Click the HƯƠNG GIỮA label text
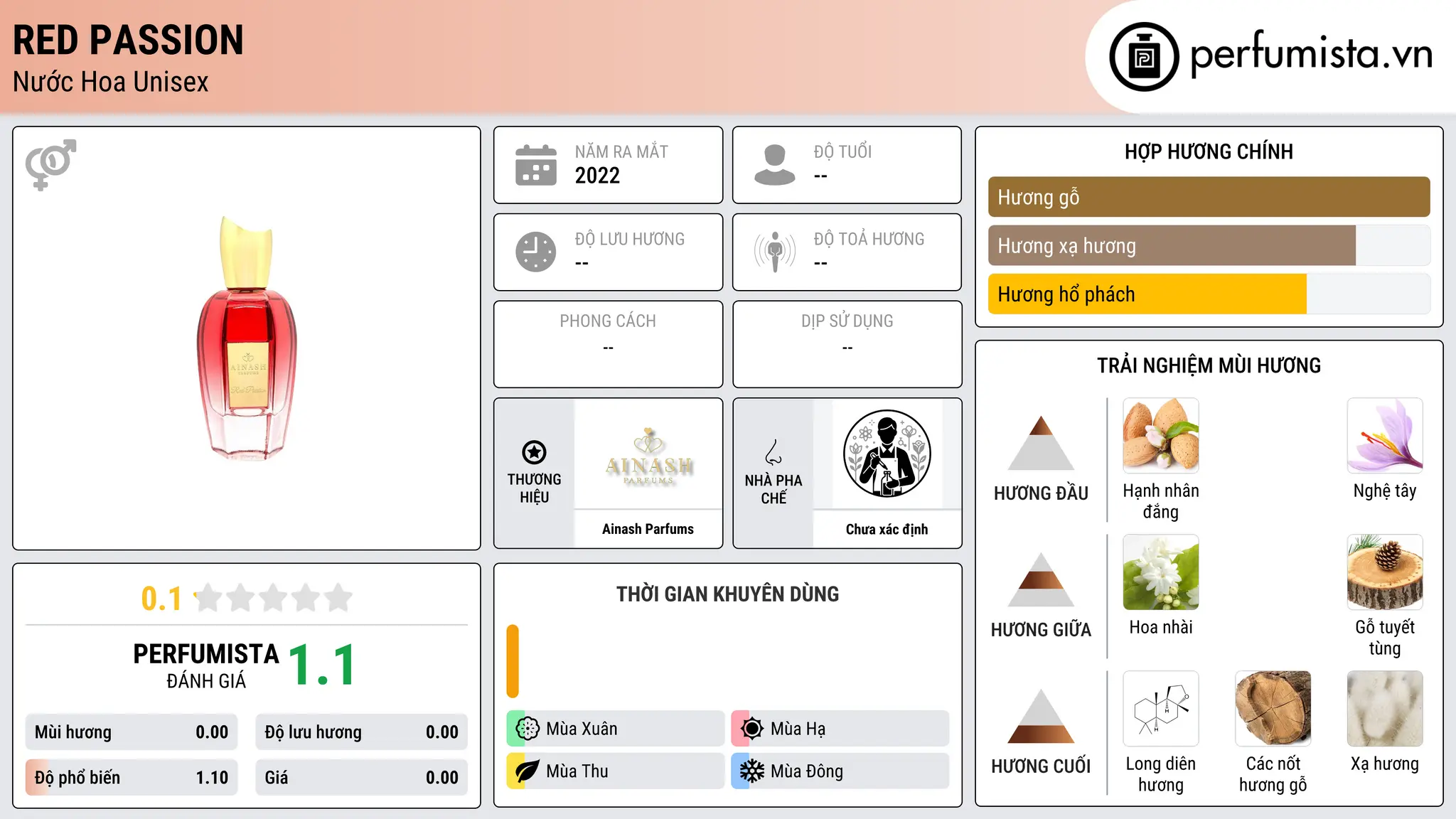This screenshot has height=819, width=1456. [x=1041, y=630]
